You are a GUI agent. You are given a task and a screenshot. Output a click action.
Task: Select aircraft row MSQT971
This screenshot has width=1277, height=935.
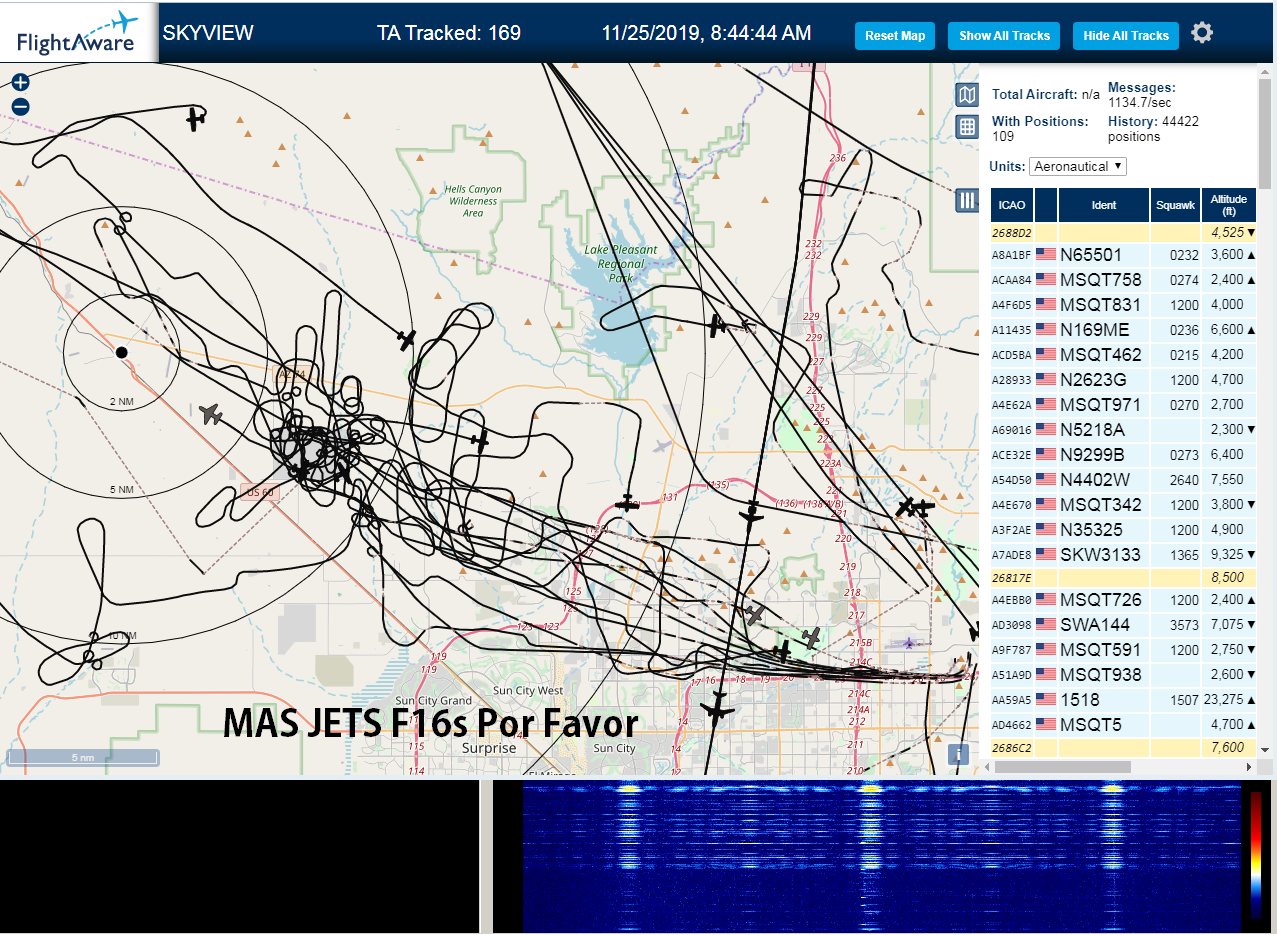[x=1123, y=404]
